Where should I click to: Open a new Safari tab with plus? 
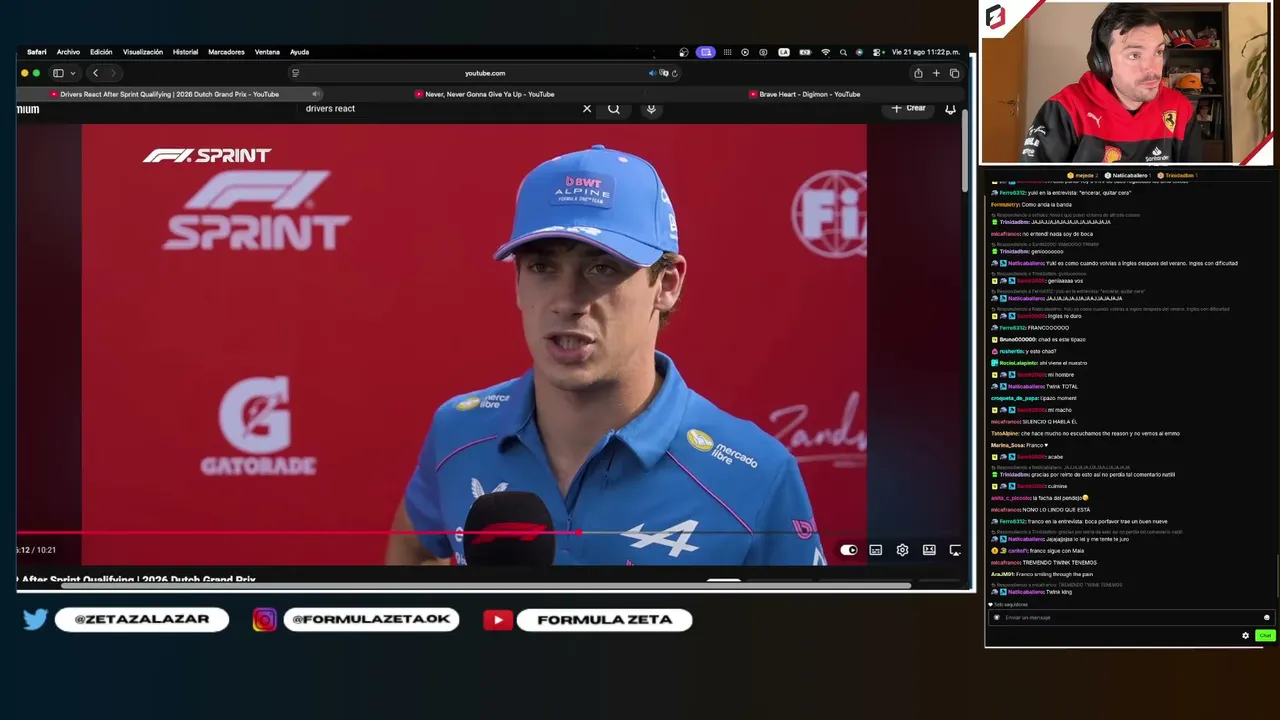pos(936,73)
